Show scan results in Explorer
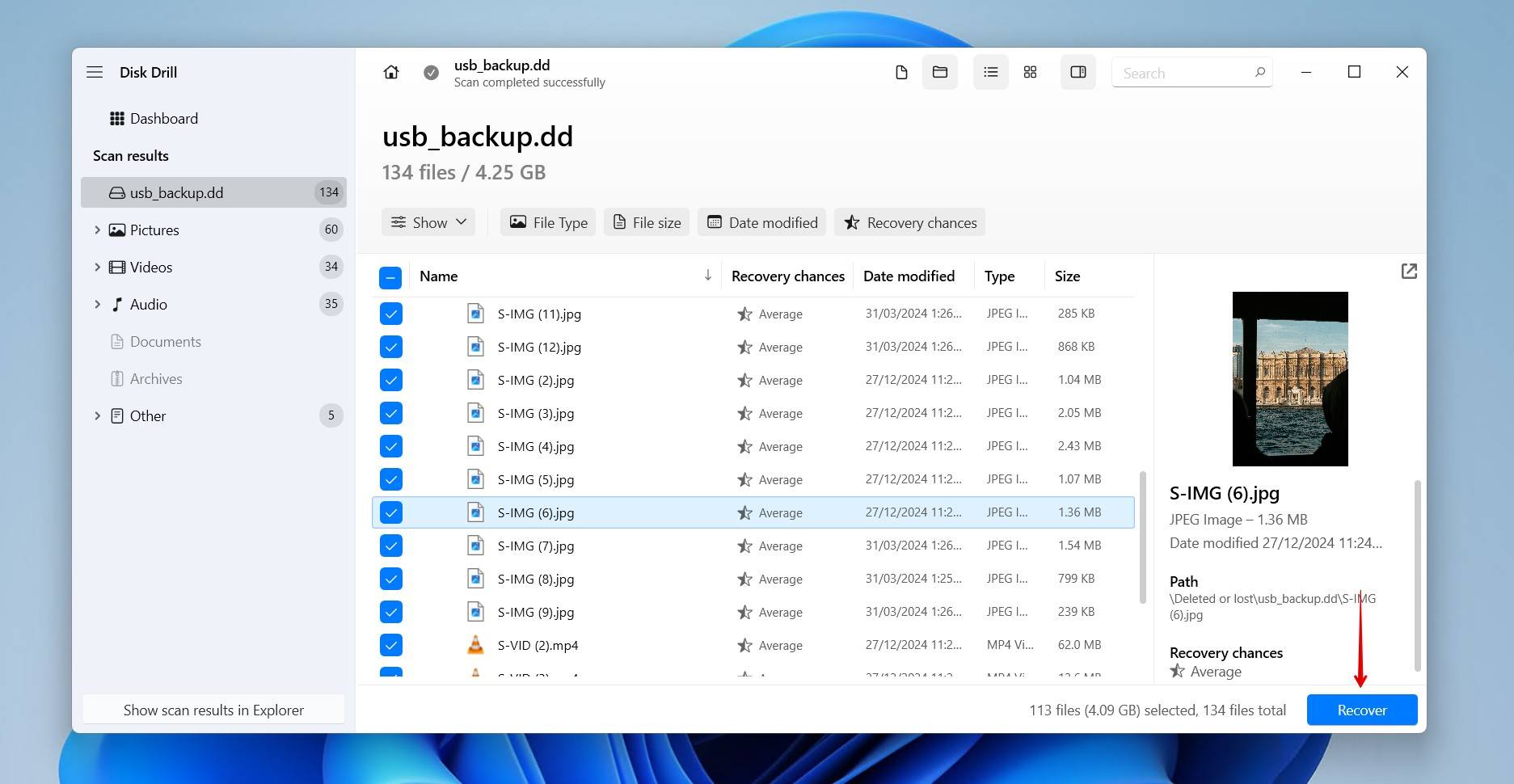This screenshot has width=1514, height=784. pyautogui.click(x=213, y=710)
